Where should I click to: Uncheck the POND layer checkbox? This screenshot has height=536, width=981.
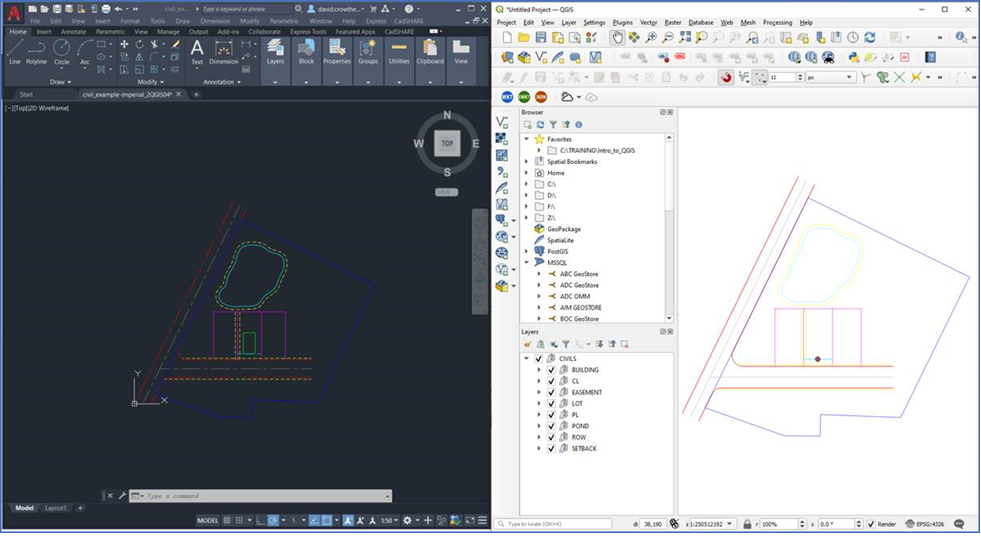(551, 427)
